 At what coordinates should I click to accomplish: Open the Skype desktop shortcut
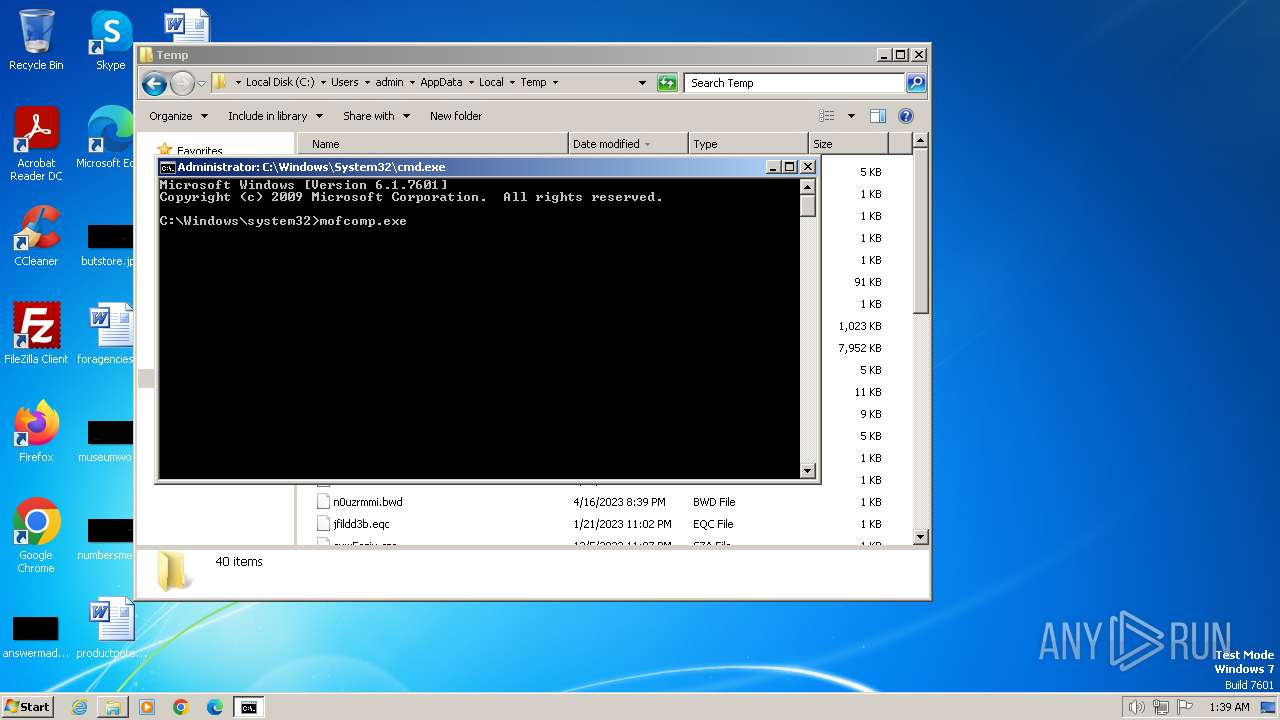click(111, 40)
